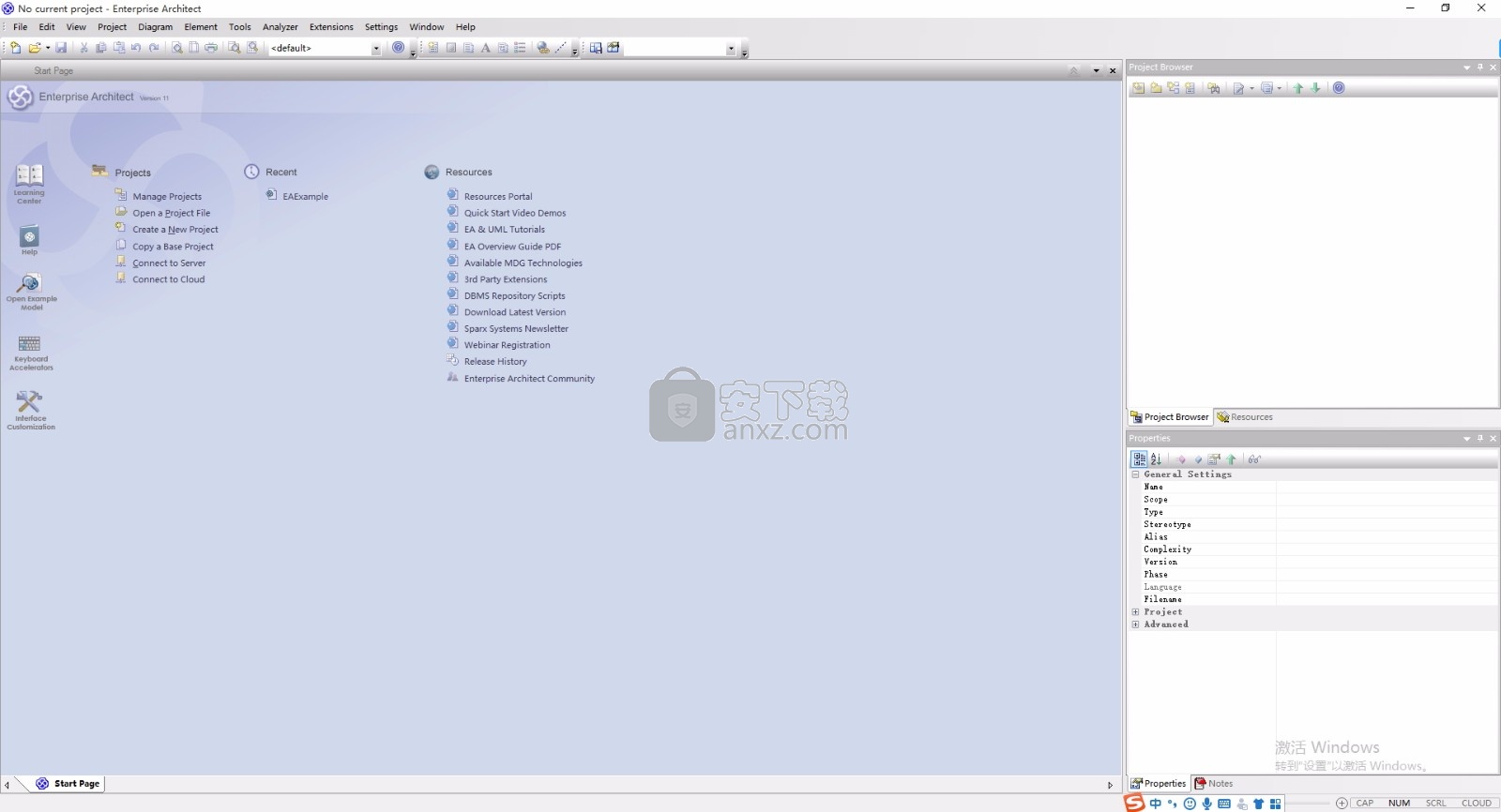Select the Start Page bottom tab

pyautogui.click(x=68, y=784)
